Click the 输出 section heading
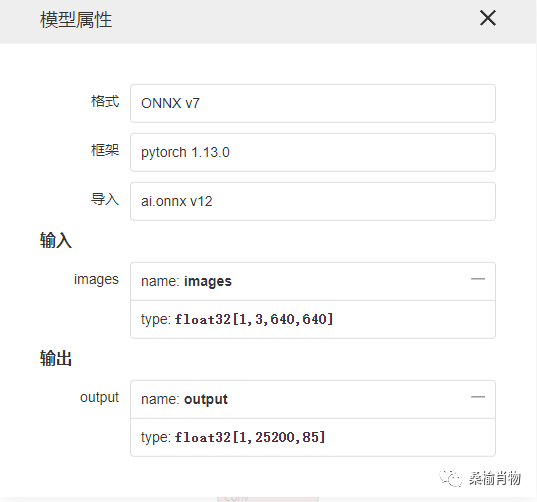The height and width of the screenshot is (502, 537). tap(55, 358)
